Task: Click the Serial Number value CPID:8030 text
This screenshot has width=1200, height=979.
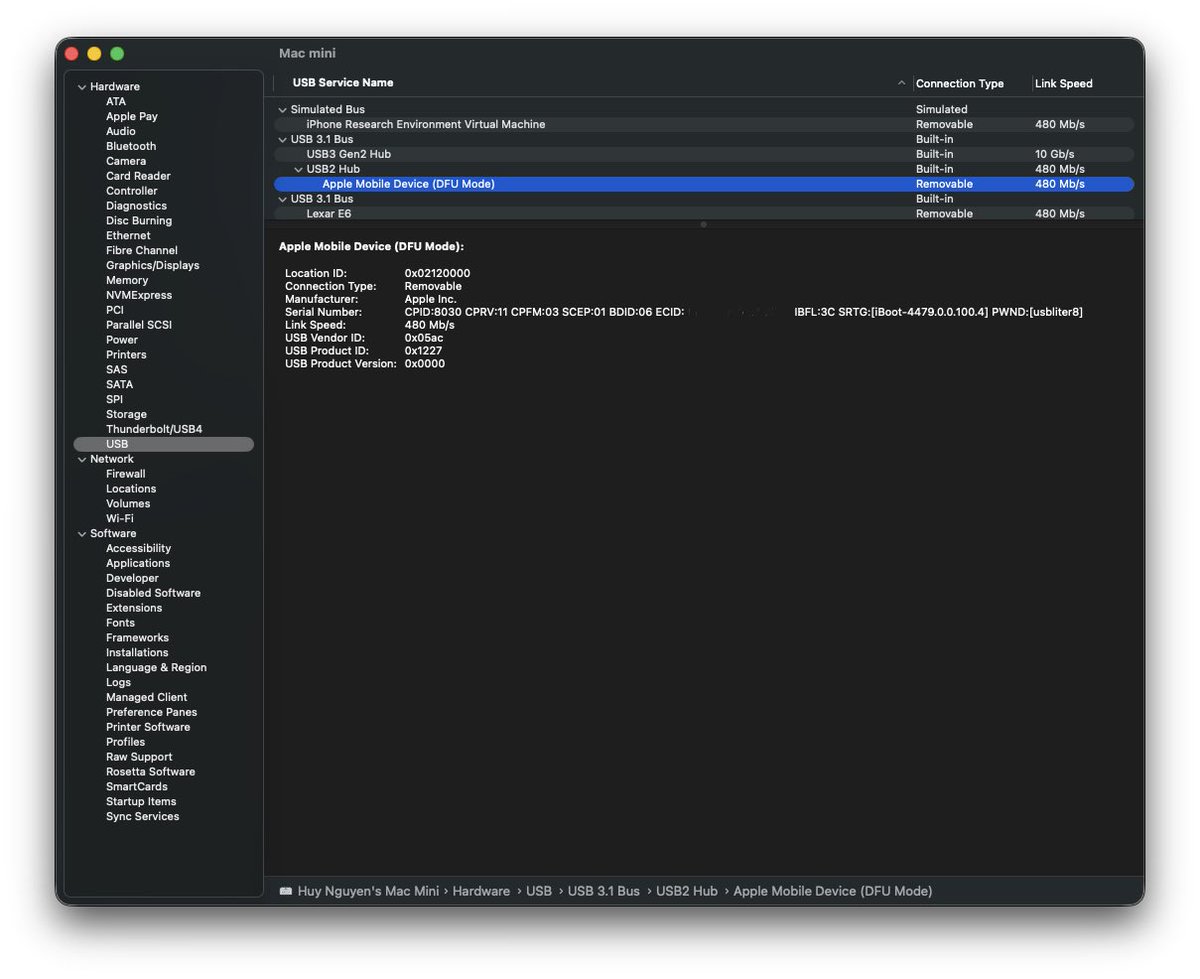Action: tap(433, 312)
